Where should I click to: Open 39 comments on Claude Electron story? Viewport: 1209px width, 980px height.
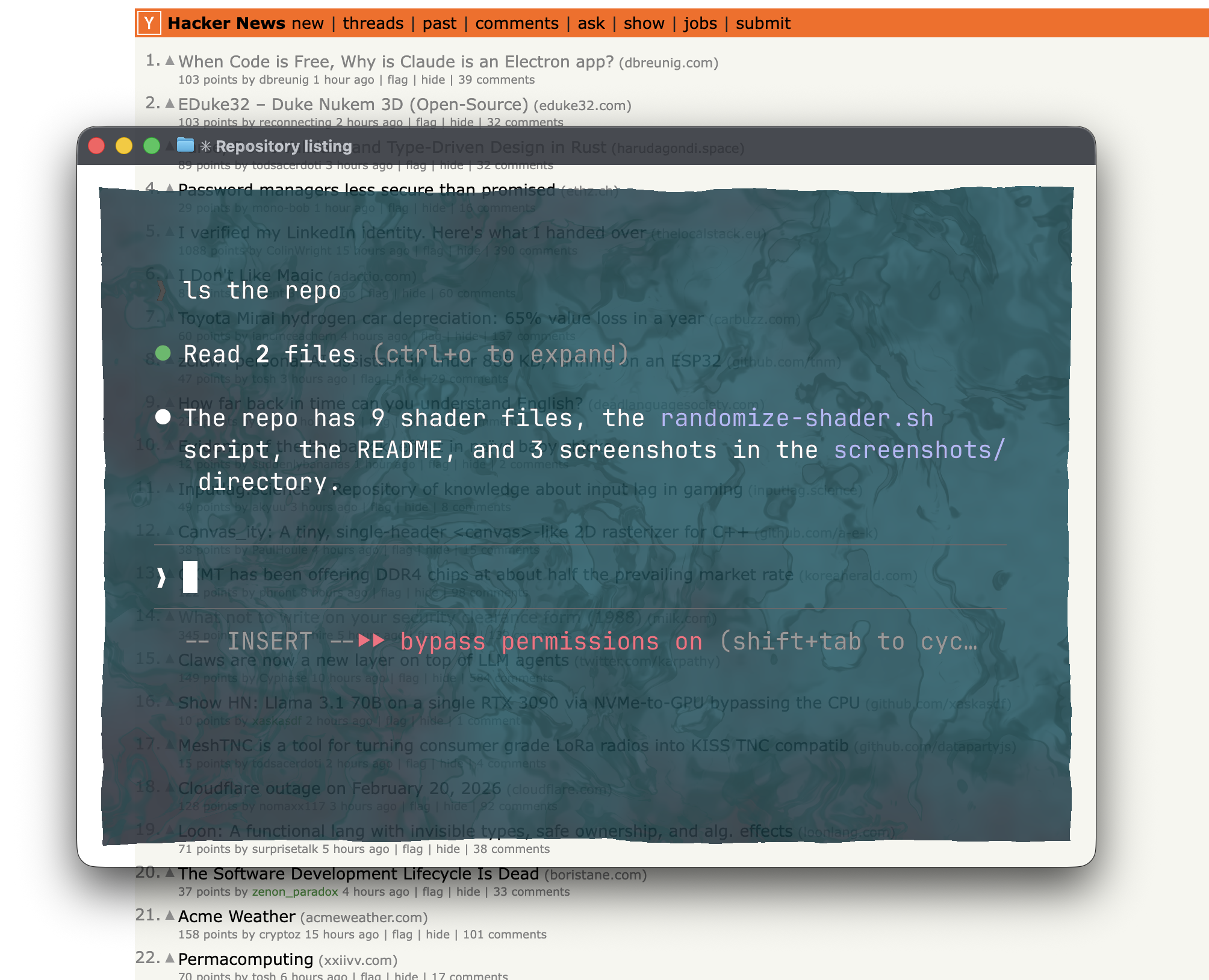tap(496, 80)
